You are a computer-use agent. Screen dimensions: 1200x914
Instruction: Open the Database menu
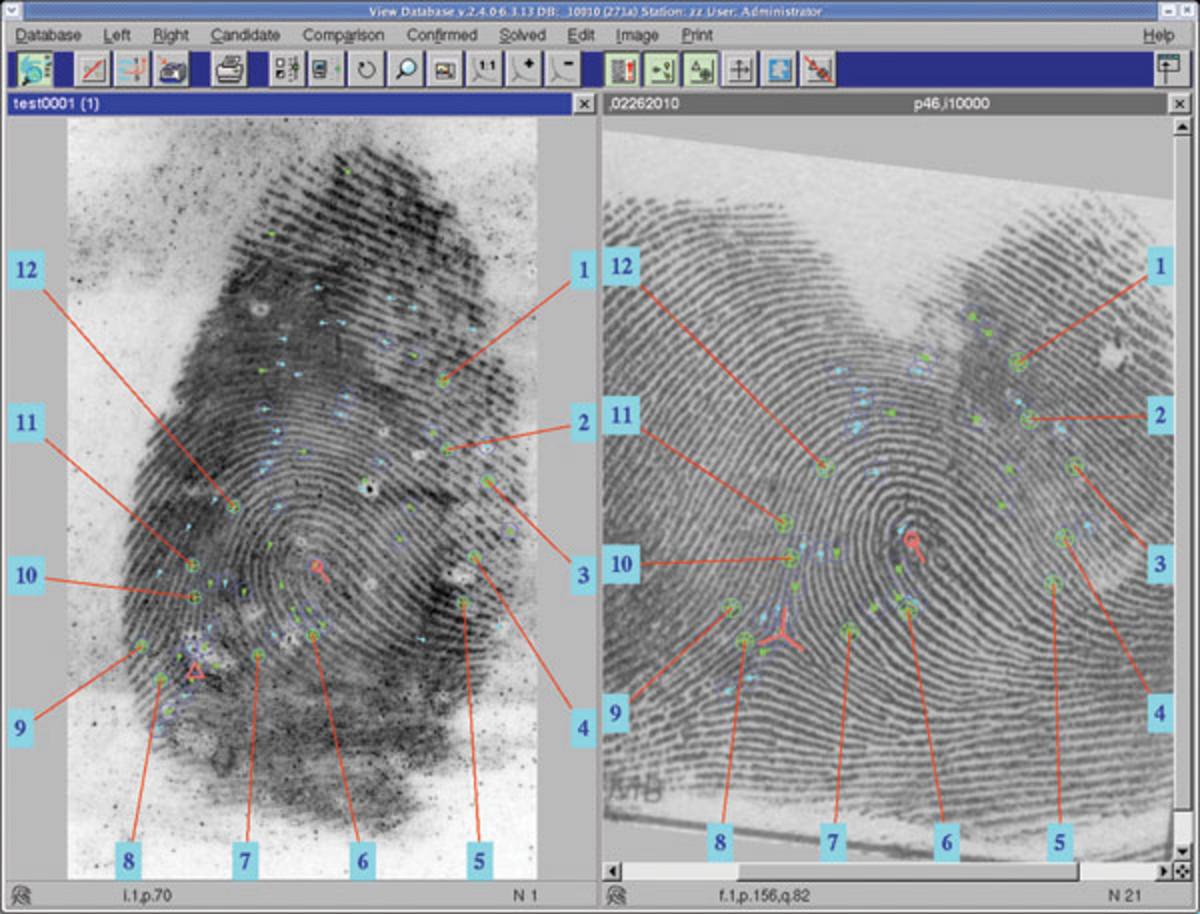48,35
